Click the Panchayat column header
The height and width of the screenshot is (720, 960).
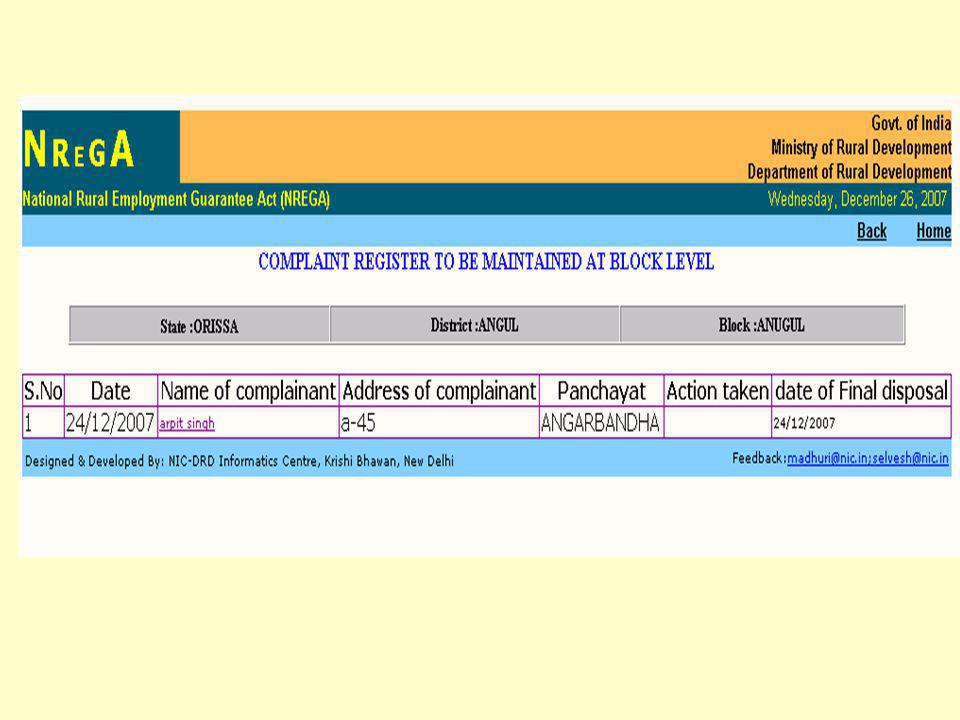point(601,391)
